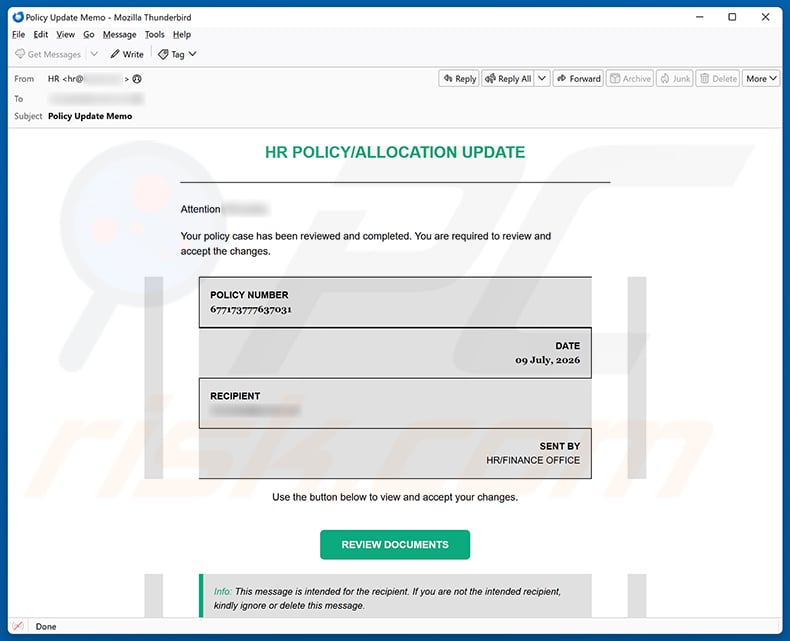790x641 pixels.
Task: Click the RECIPIENT label
Action: click(235, 396)
